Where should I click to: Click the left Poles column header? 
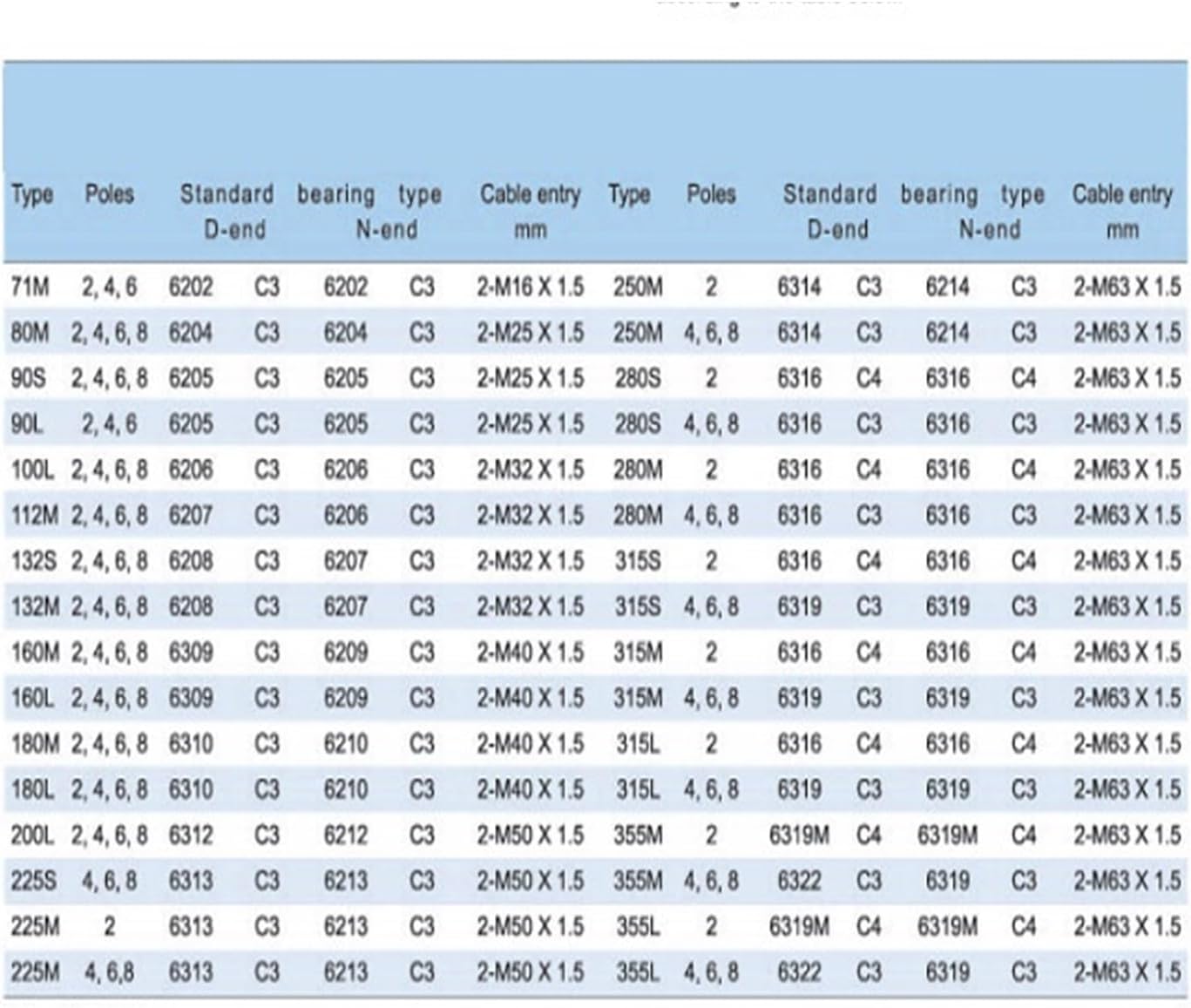(110, 193)
